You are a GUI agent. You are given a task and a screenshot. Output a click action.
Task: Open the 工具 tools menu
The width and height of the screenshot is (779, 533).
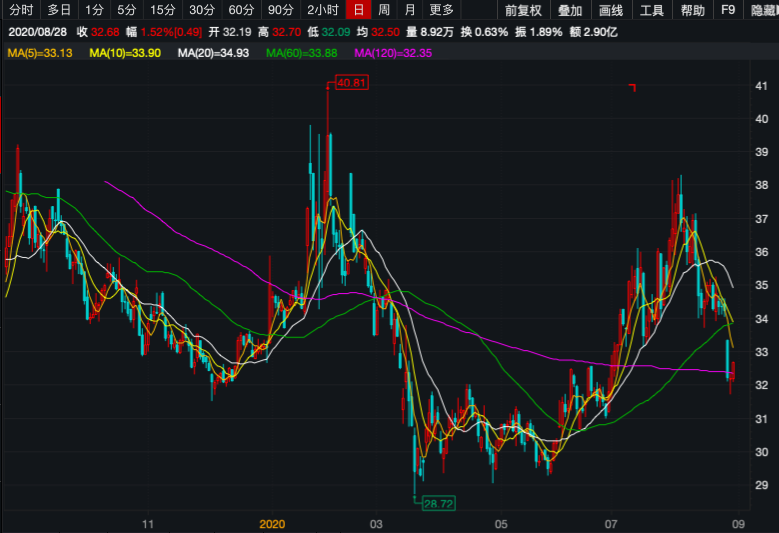651,10
